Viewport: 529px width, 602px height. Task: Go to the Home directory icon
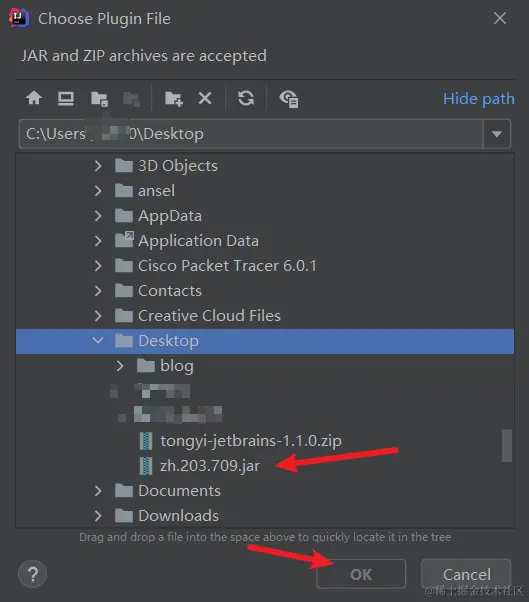click(34, 98)
